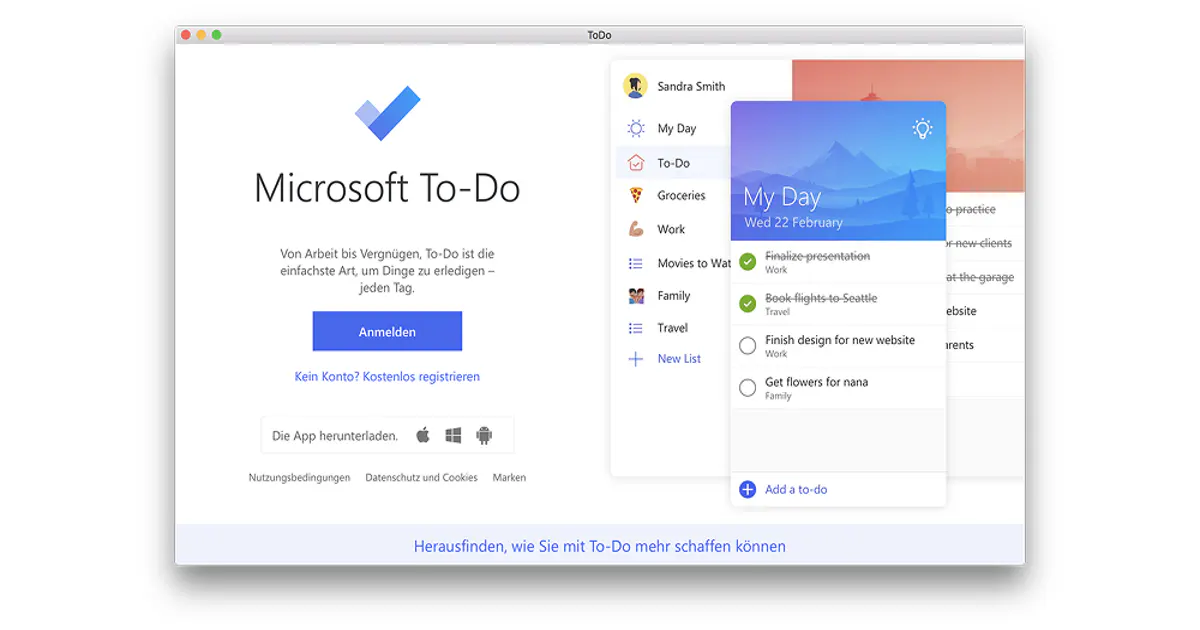The height and width of the screenshot is (630, 1200).
Task: Click the Android download icon
Action: tap(484, 435)
